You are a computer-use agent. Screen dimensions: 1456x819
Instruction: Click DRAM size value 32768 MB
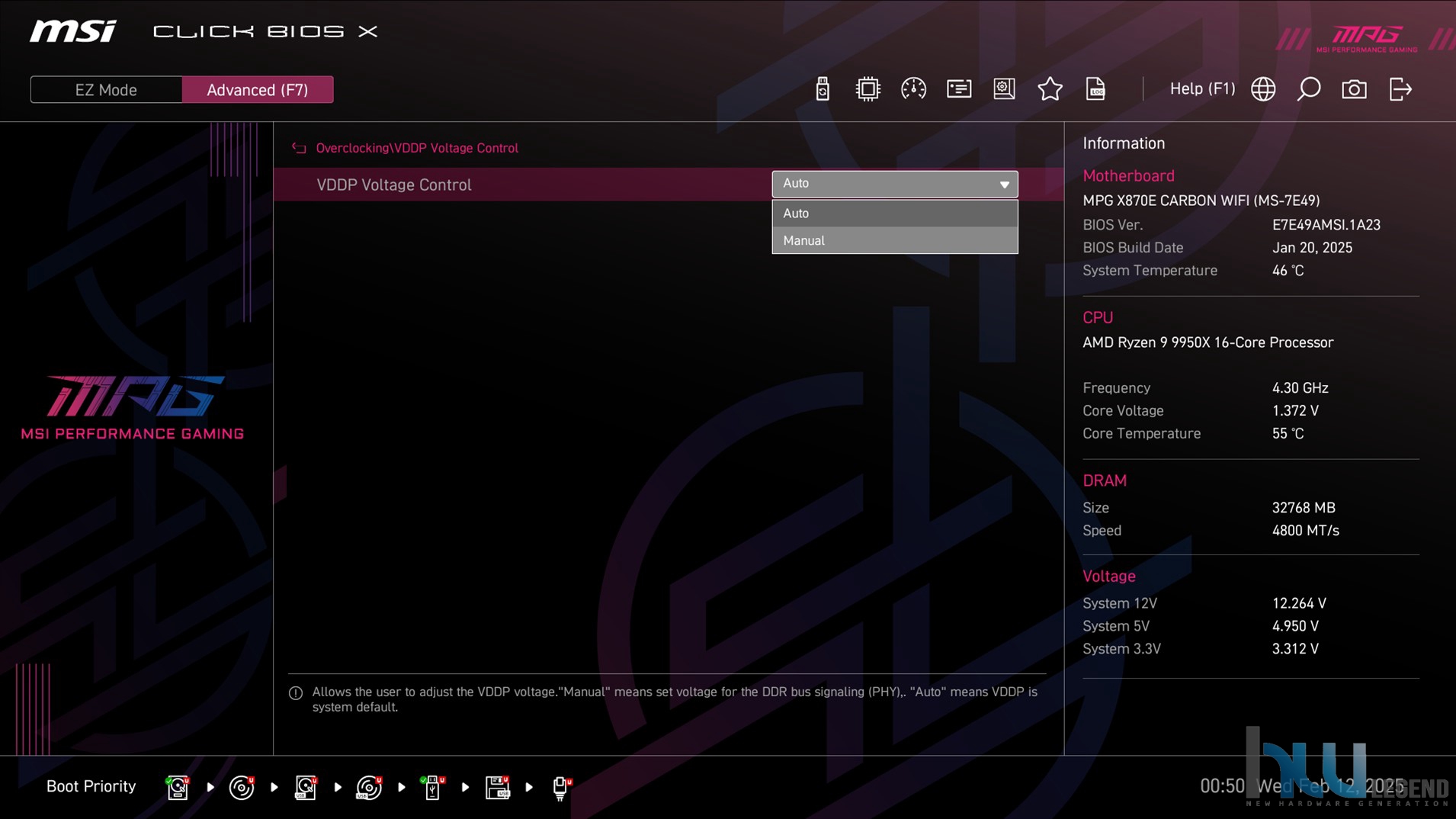coord(1304,508)
